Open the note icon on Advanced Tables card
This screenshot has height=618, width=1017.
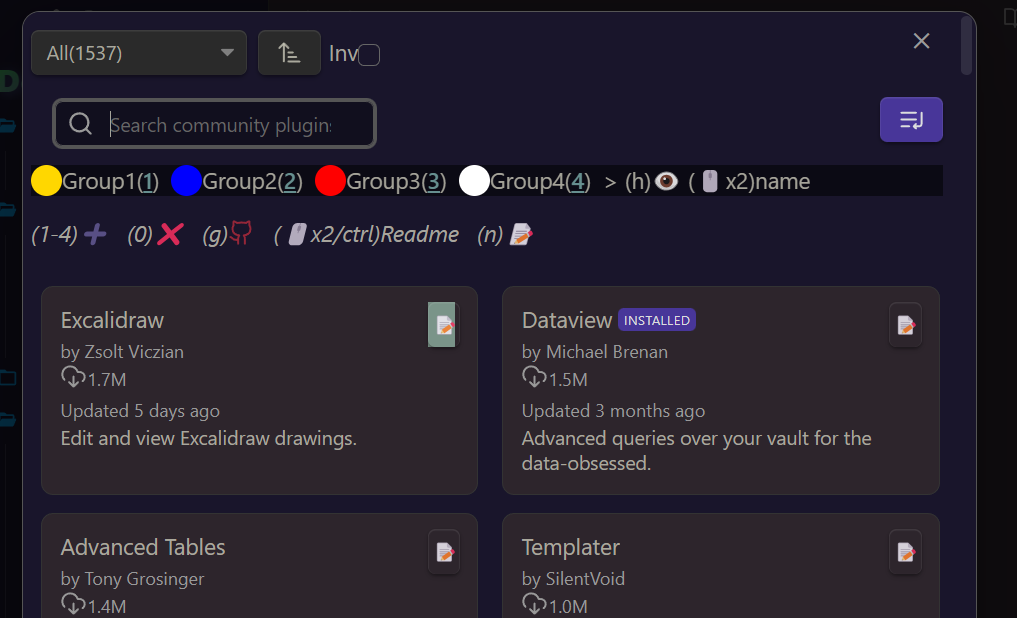(444, 552)
